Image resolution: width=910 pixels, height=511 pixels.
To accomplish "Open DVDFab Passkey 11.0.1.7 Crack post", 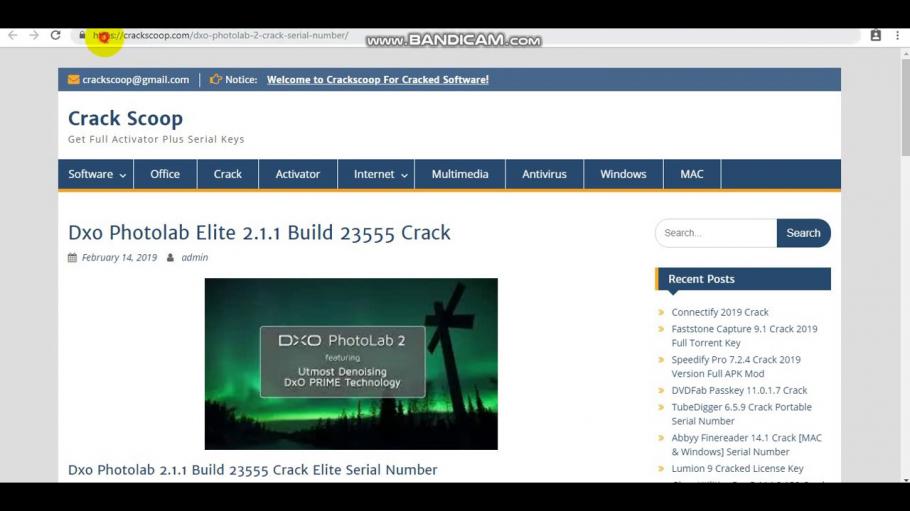I will [x=739, y=390].
